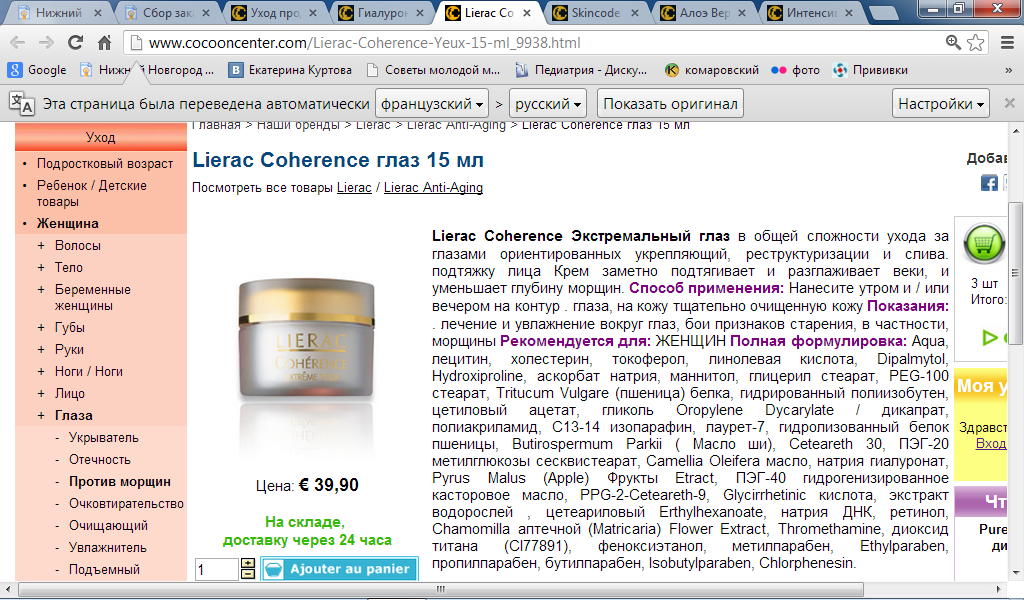
Task: Switch to the Сбор зак tab
Action: click(166, 13)
